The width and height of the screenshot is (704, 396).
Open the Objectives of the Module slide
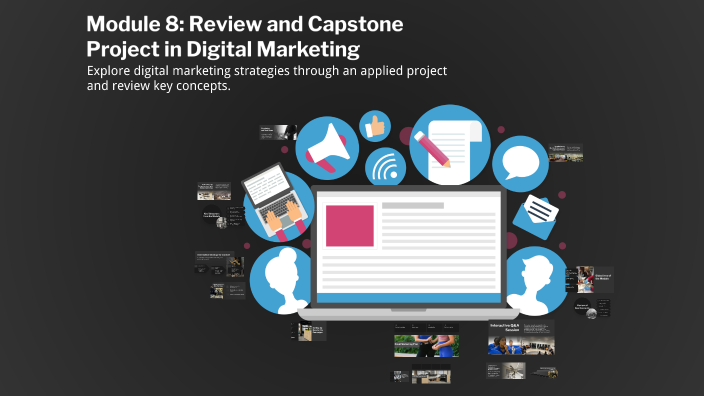pos(590,279)
